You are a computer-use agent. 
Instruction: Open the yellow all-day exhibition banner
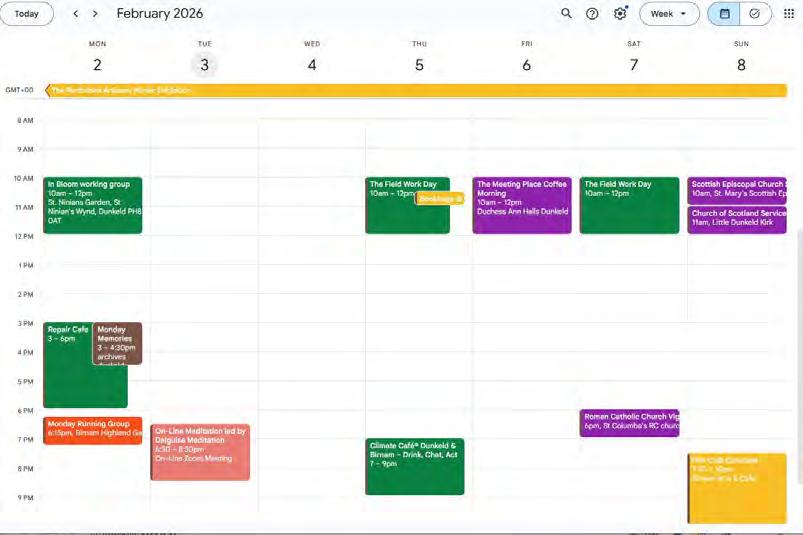(x=416, y=91)
